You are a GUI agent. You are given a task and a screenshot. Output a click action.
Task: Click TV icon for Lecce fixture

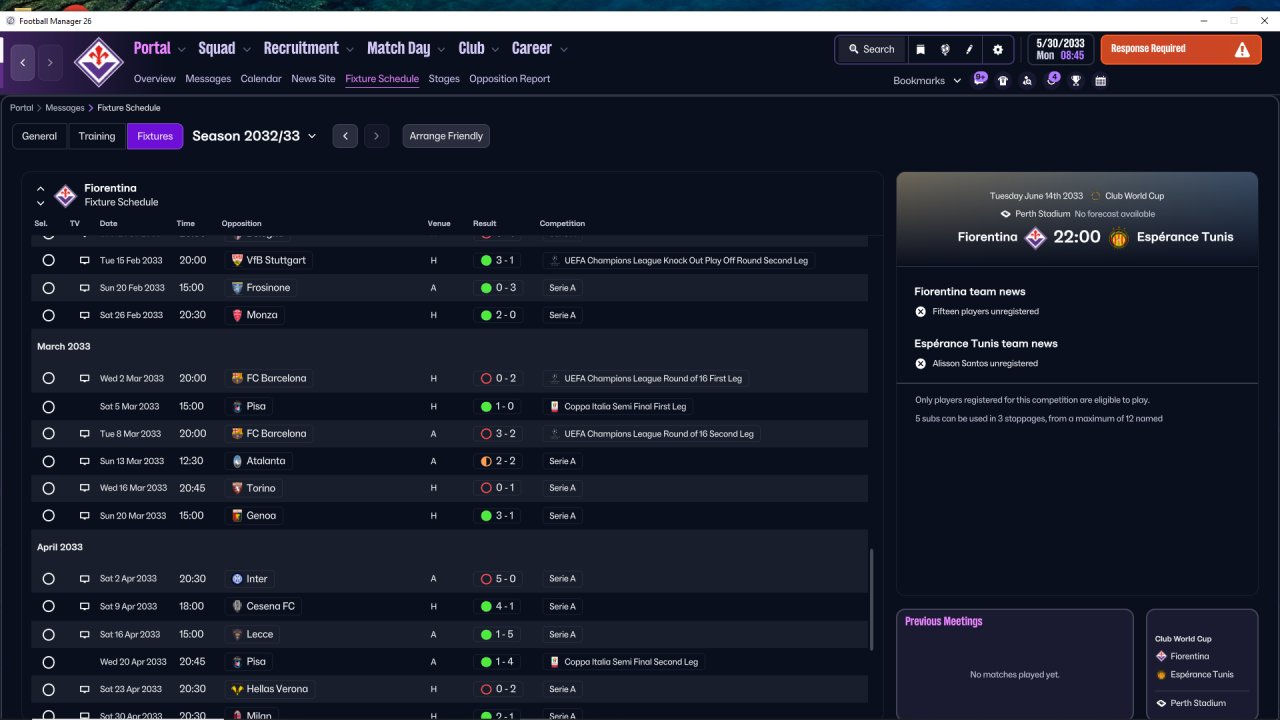point(85,634)
